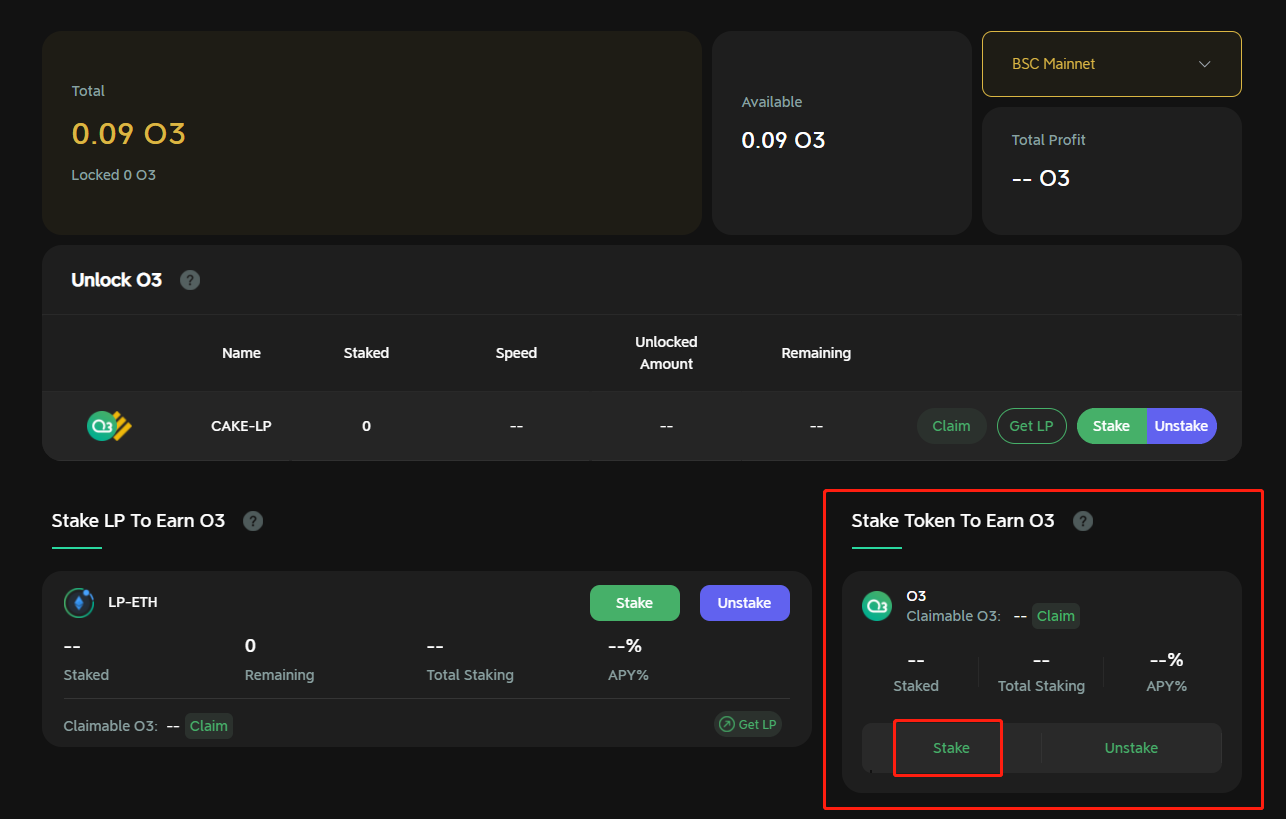Image resolution: width=1286 pixels, height=819 pixels.
Task: Click the arrow icon on Get LP
Action: point(726,724)
